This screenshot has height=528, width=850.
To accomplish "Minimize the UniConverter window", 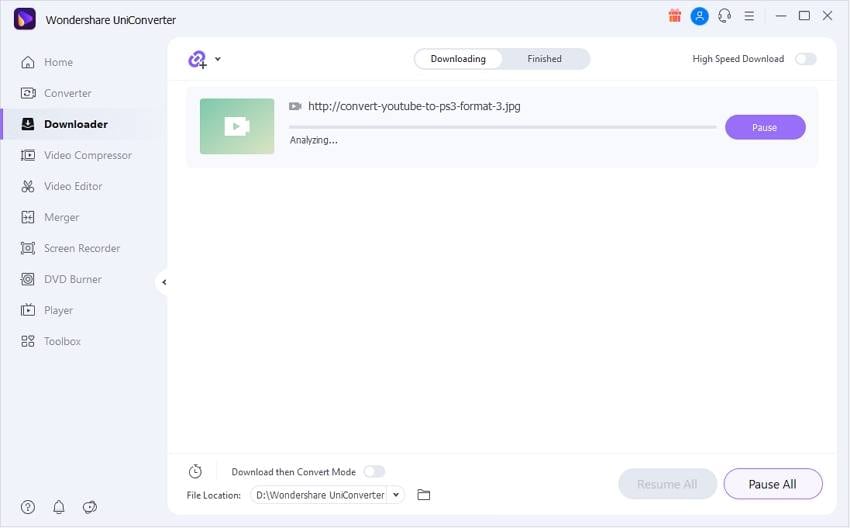I will (781, 16).
